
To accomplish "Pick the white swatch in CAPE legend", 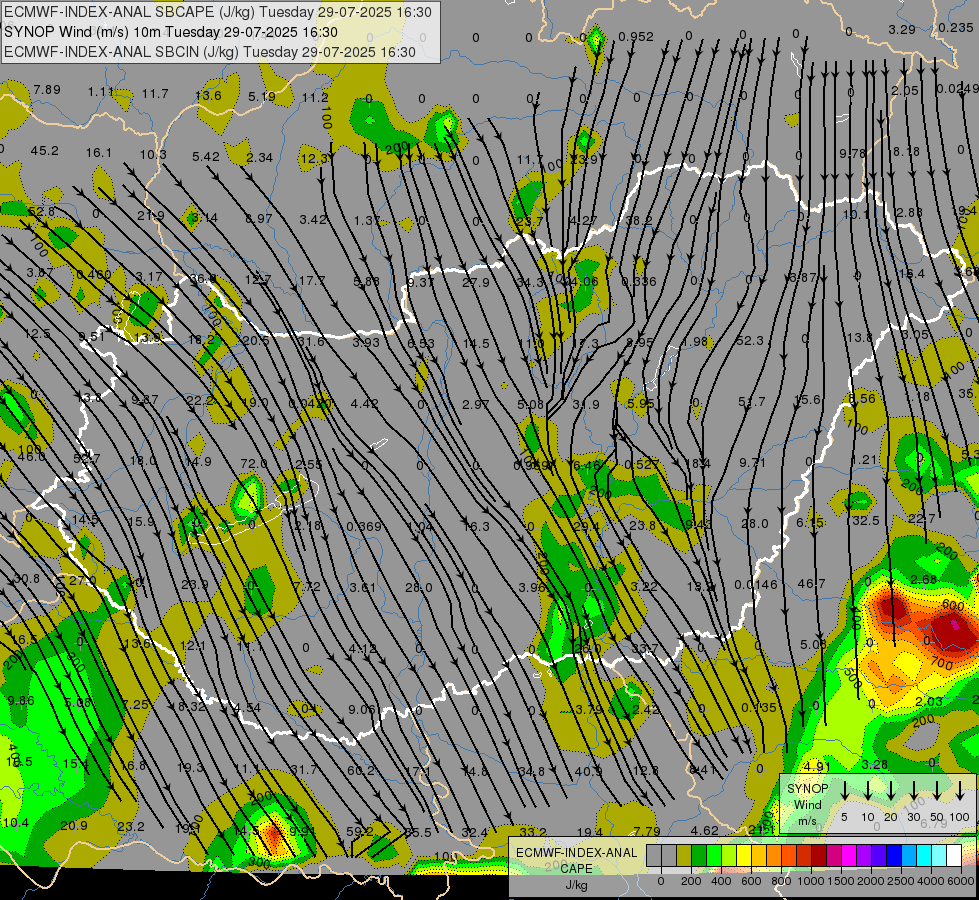I will 953,855.
